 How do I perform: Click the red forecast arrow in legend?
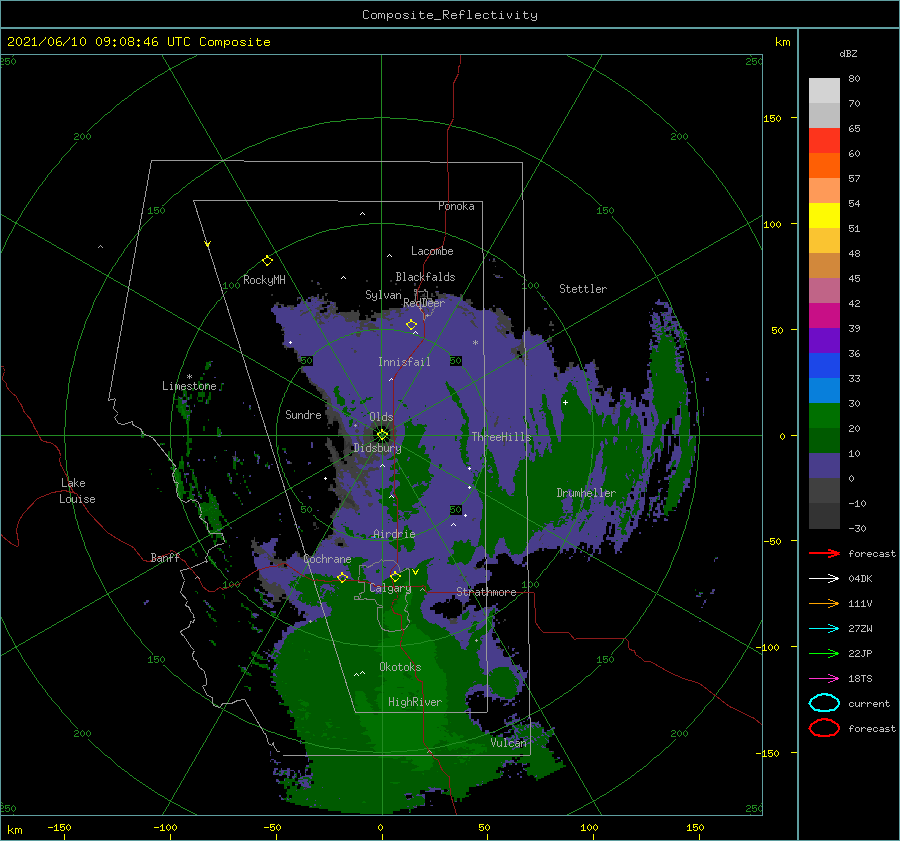(824, 553)
